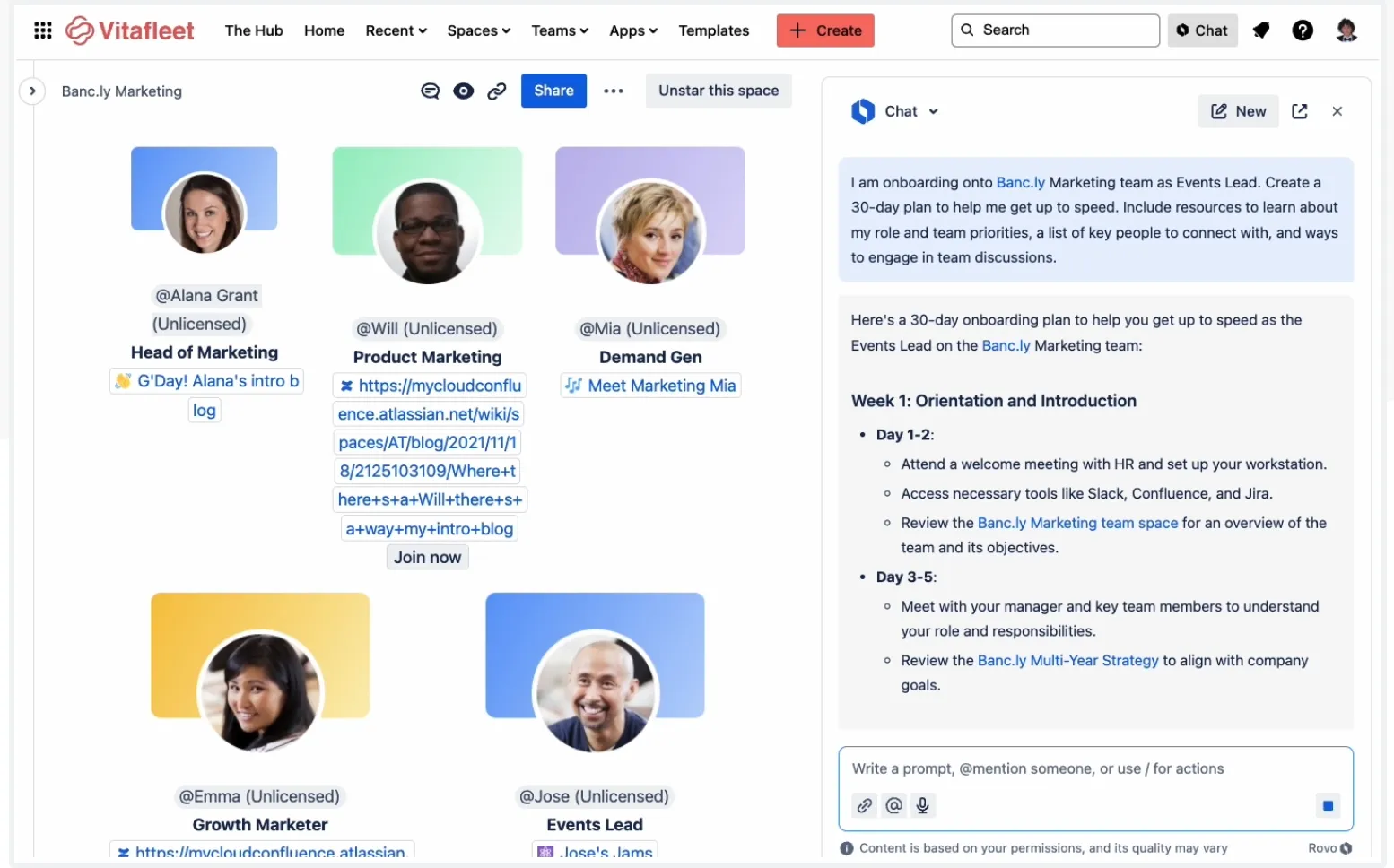Viewport: 1394px width, 868px height.
Task: Click the @Mia (Unlicensed) mention
Action: (x=650, y=329)
